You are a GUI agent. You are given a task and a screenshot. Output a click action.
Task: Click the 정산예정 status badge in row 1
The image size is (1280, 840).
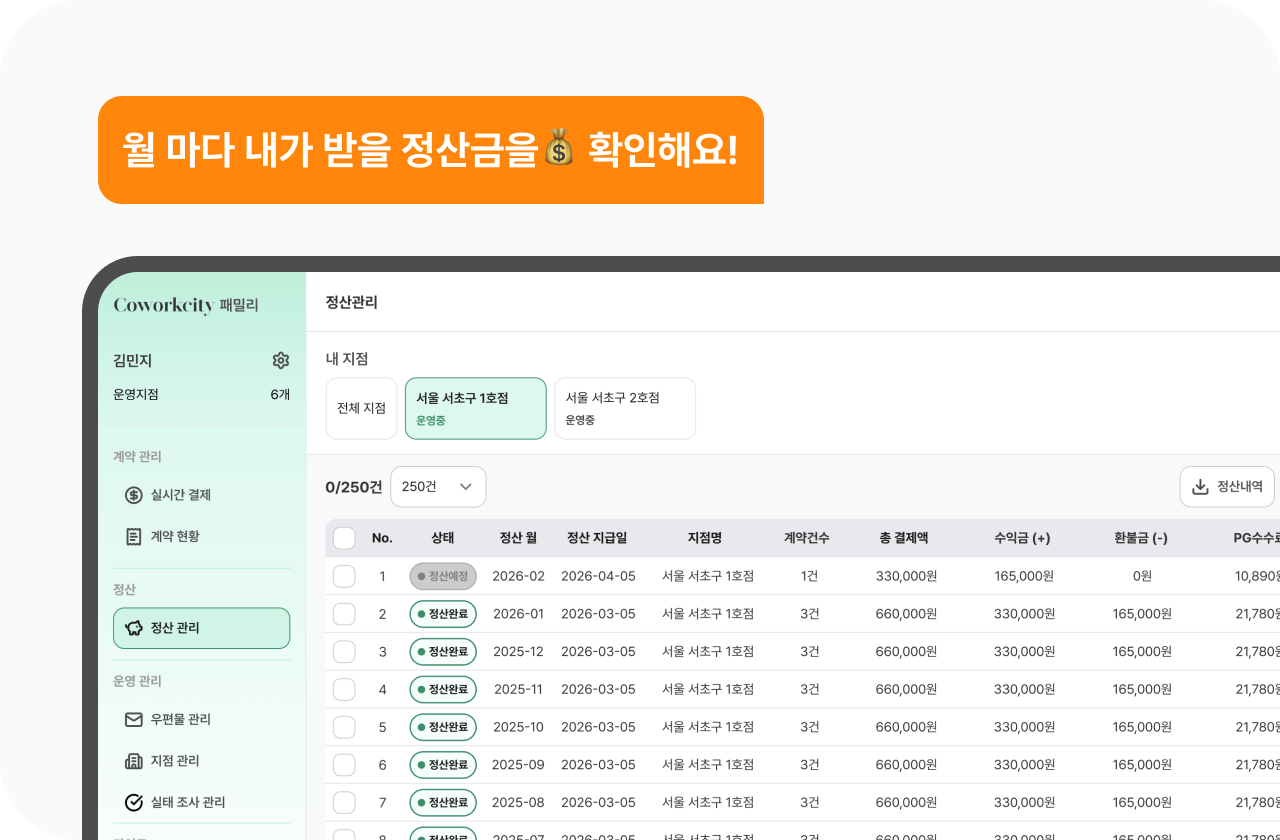(x=443, y=576)
